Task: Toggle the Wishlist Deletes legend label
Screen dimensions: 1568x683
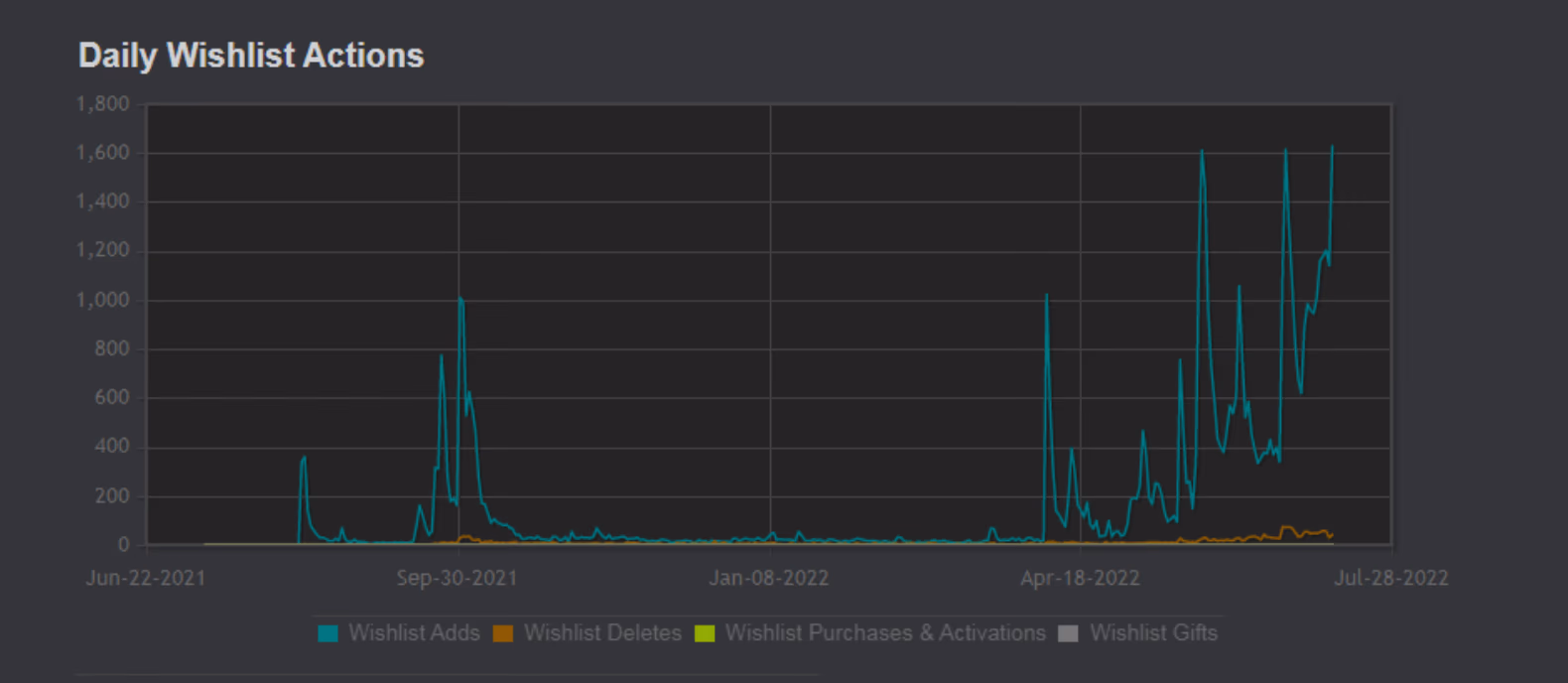Action: coord(602,633)
